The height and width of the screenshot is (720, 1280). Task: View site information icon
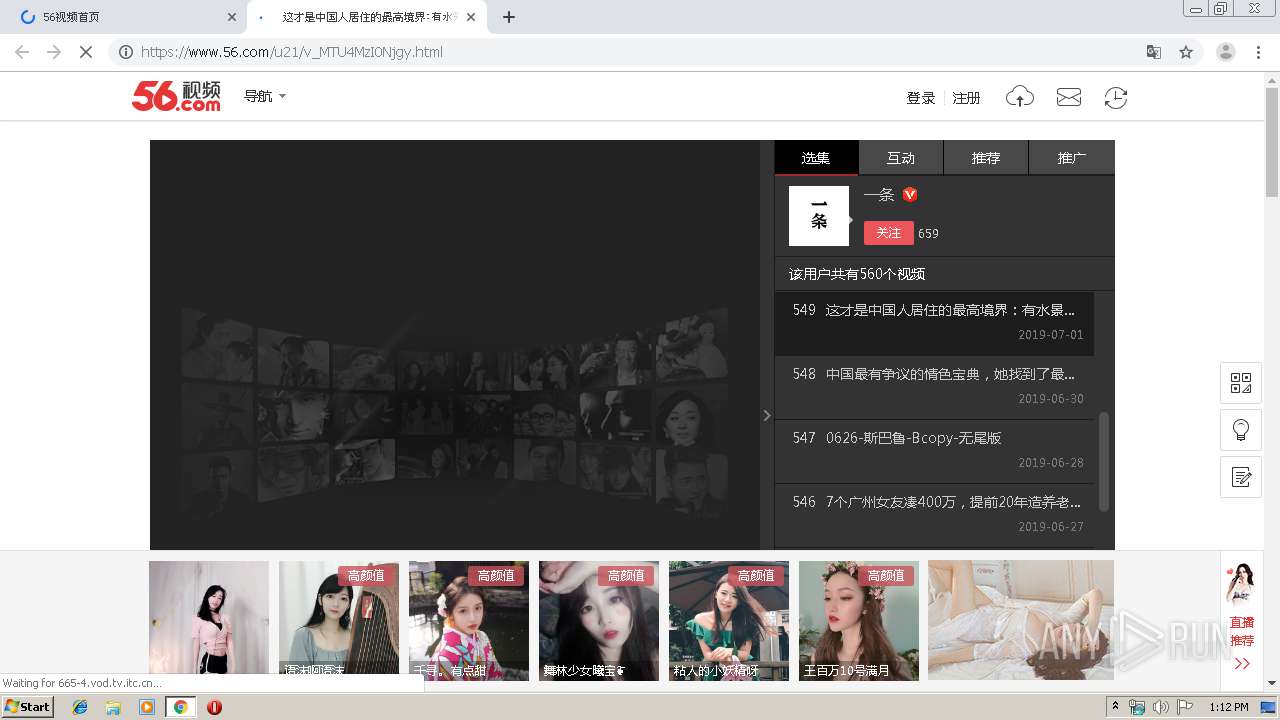[126, 52]
